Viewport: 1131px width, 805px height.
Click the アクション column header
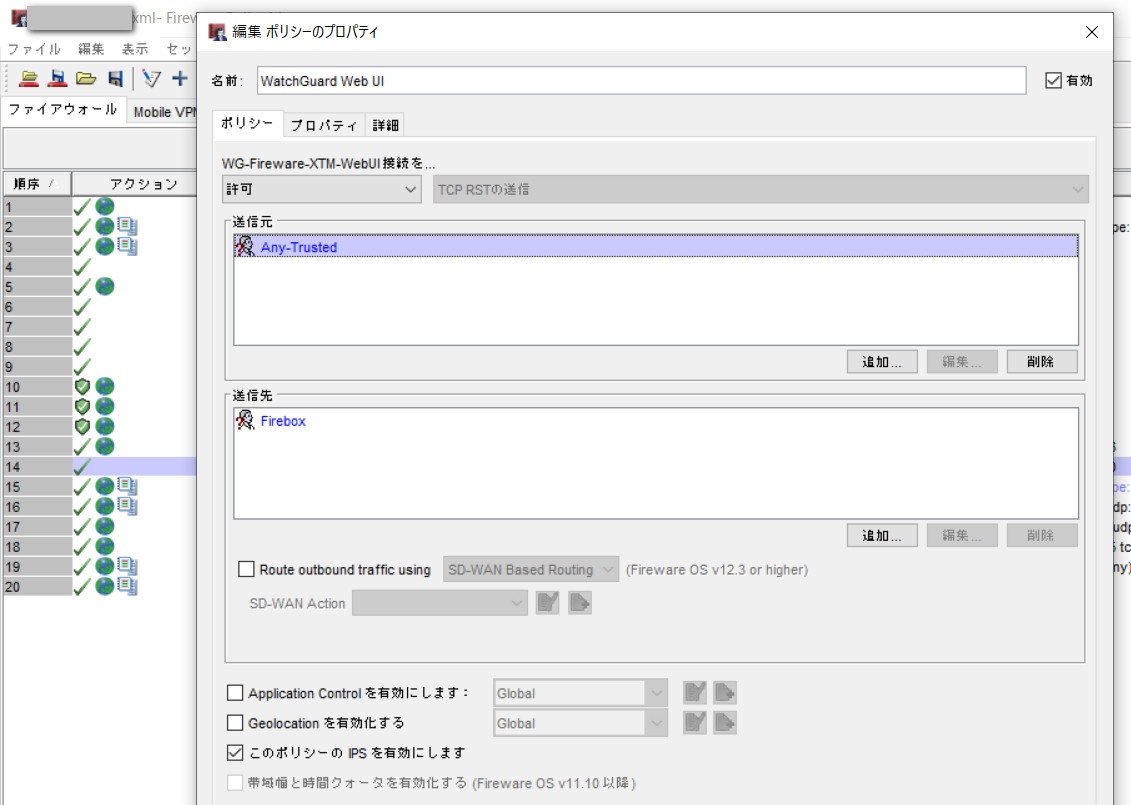[135, 184]
